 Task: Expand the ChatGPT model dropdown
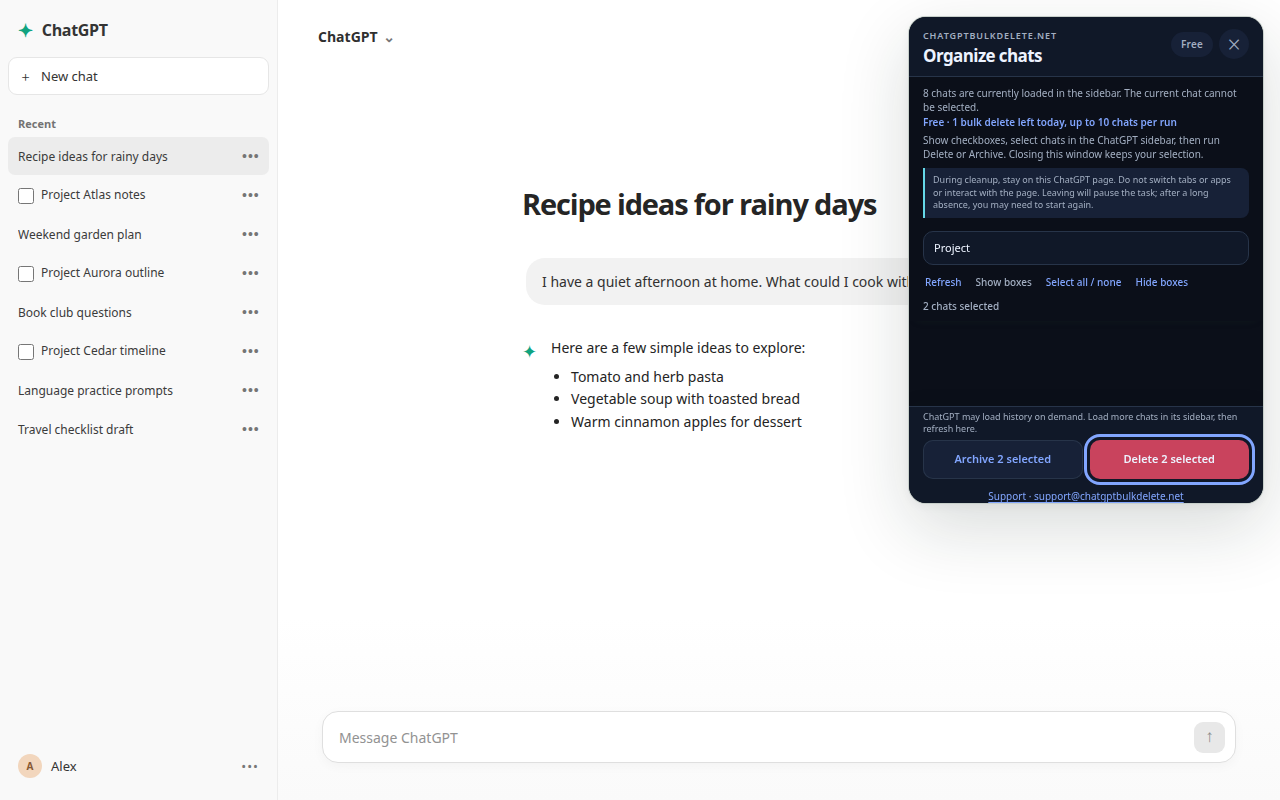355,37
